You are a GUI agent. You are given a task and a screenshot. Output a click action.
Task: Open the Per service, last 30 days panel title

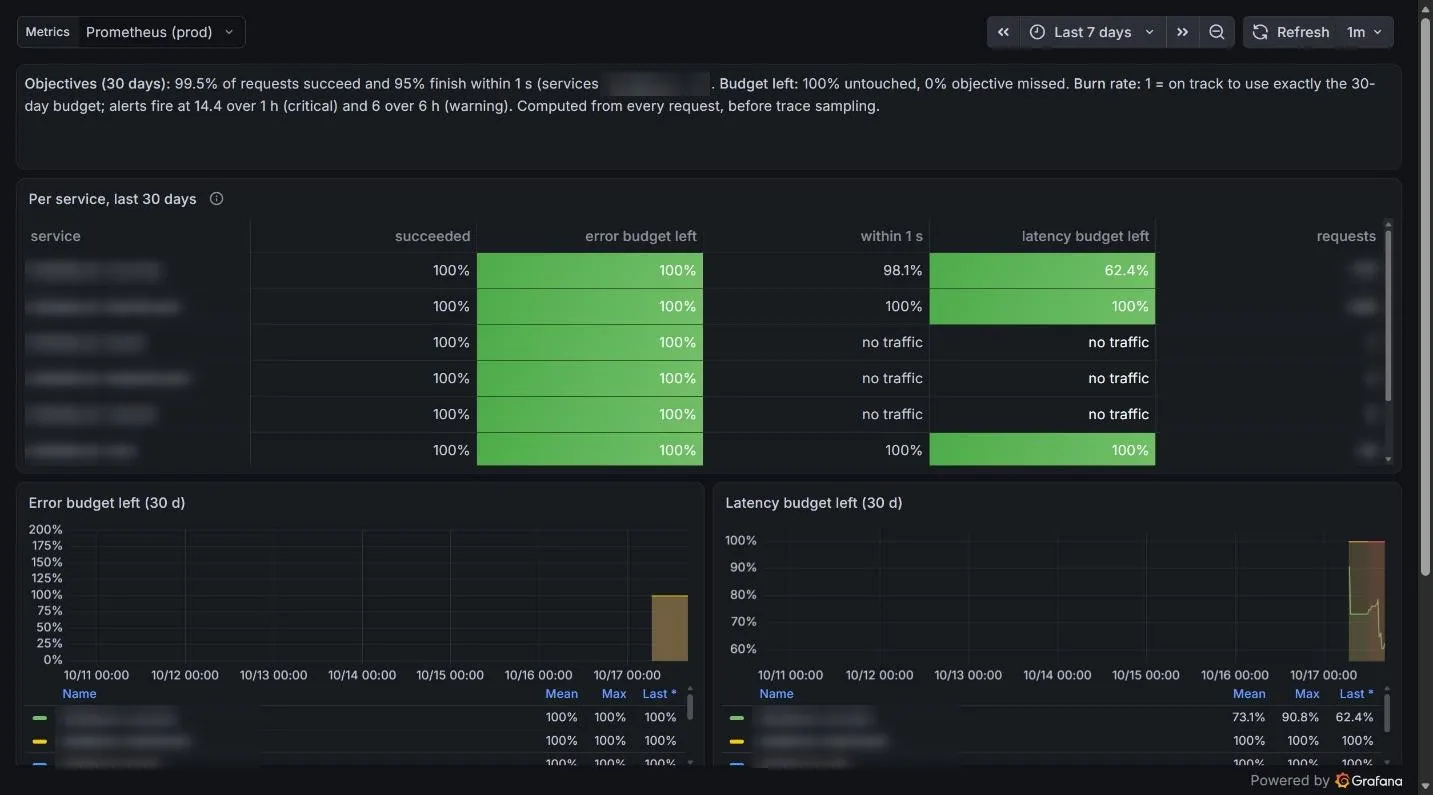(112, 199)
